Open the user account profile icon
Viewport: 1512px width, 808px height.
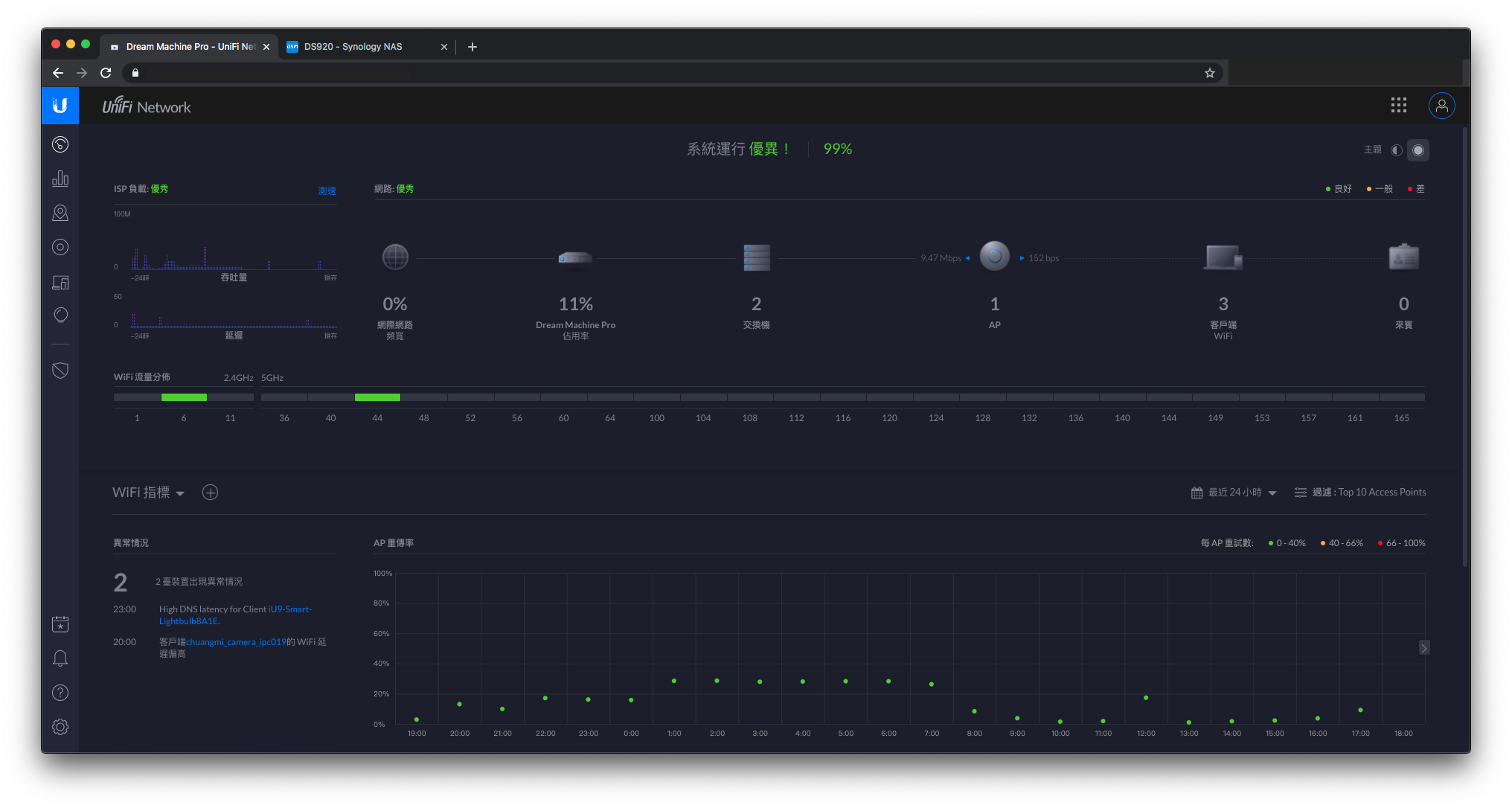(1441, 106)
